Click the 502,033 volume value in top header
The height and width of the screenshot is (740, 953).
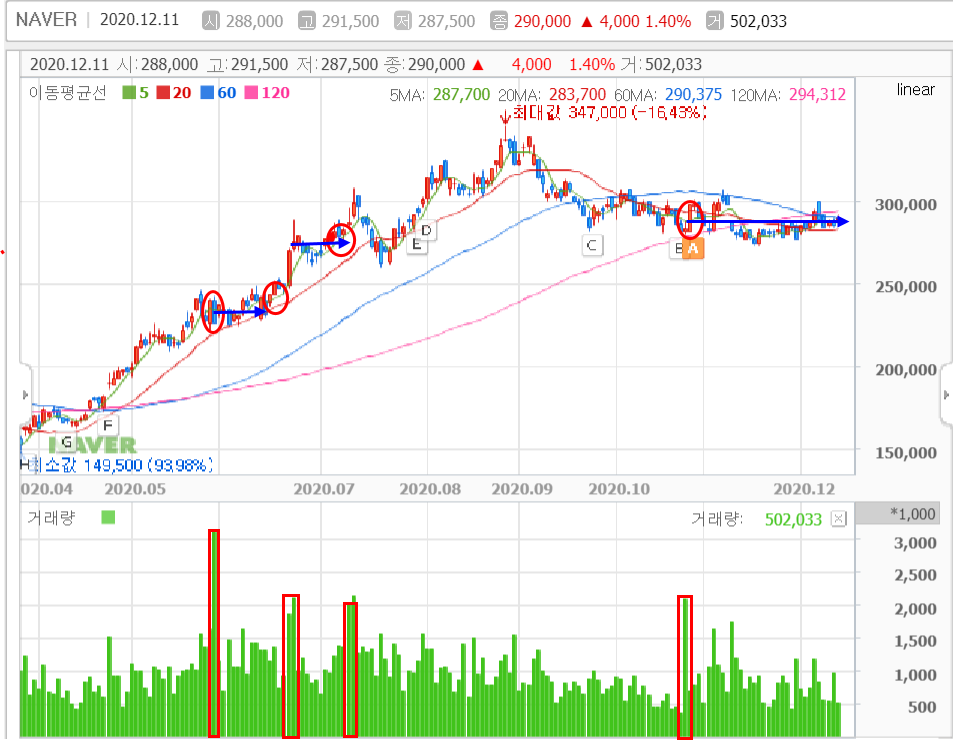758,21
